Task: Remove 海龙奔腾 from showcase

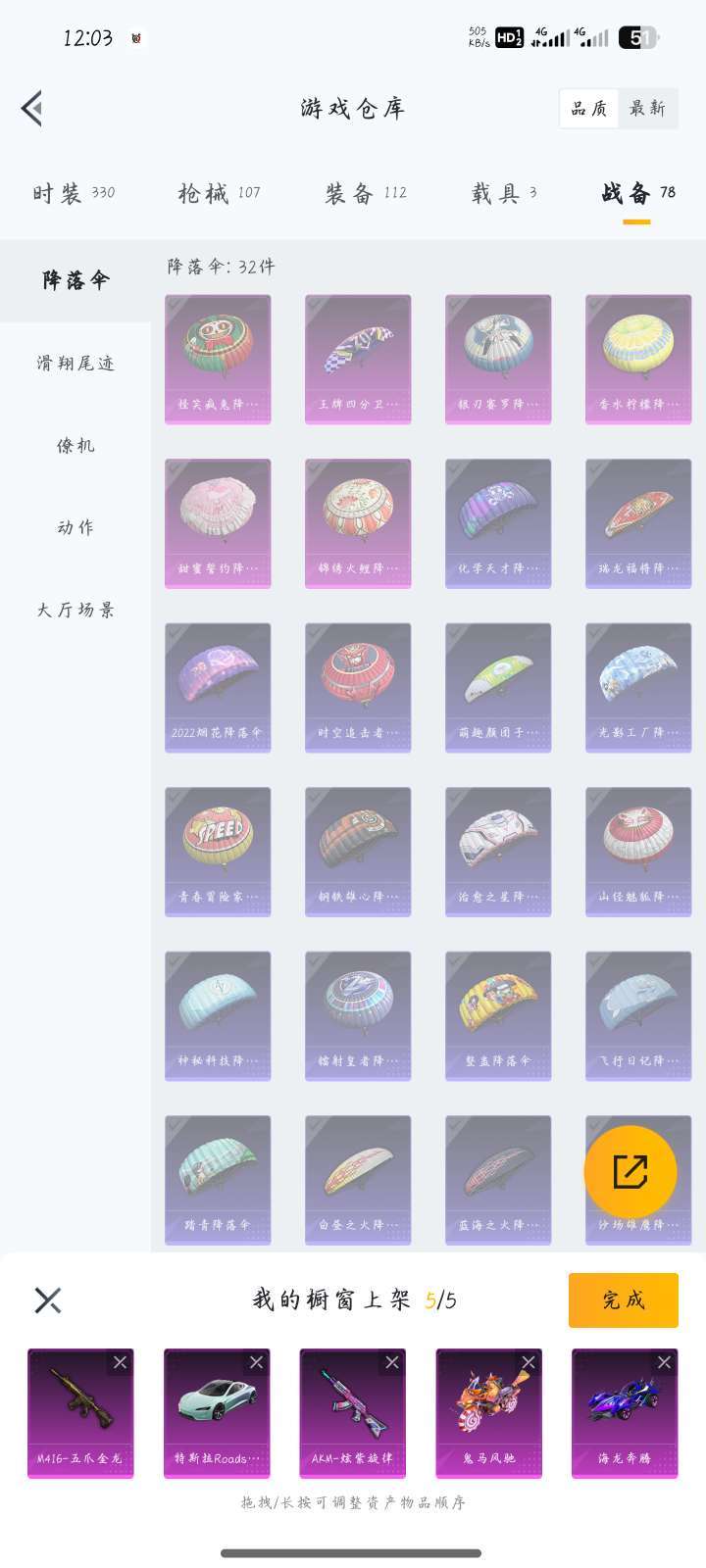Action: (x=664, y=1362)
